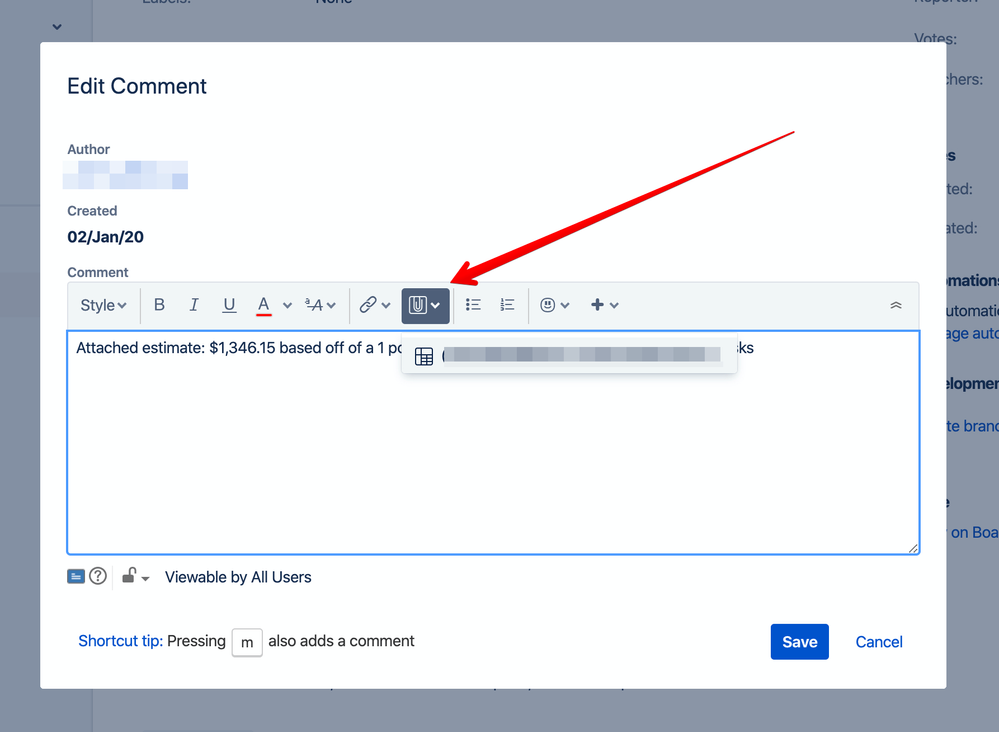Open the emoticon picker
The image size is (999, 732).
click(547, 305)
